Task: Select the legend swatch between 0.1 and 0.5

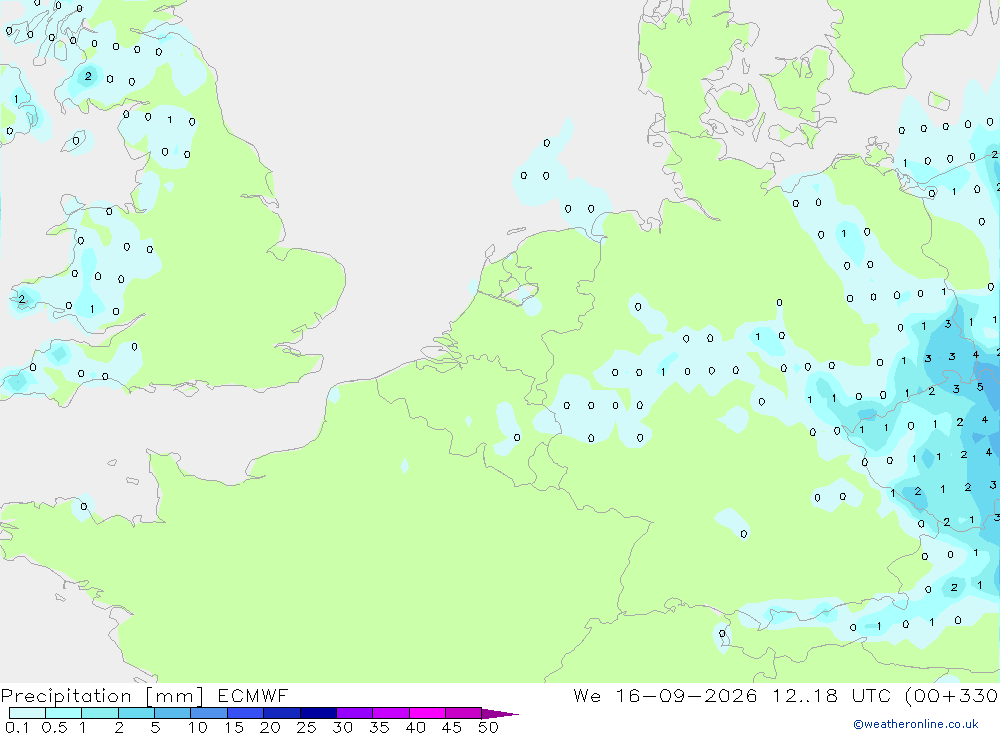Action: [x=27, y=713]
